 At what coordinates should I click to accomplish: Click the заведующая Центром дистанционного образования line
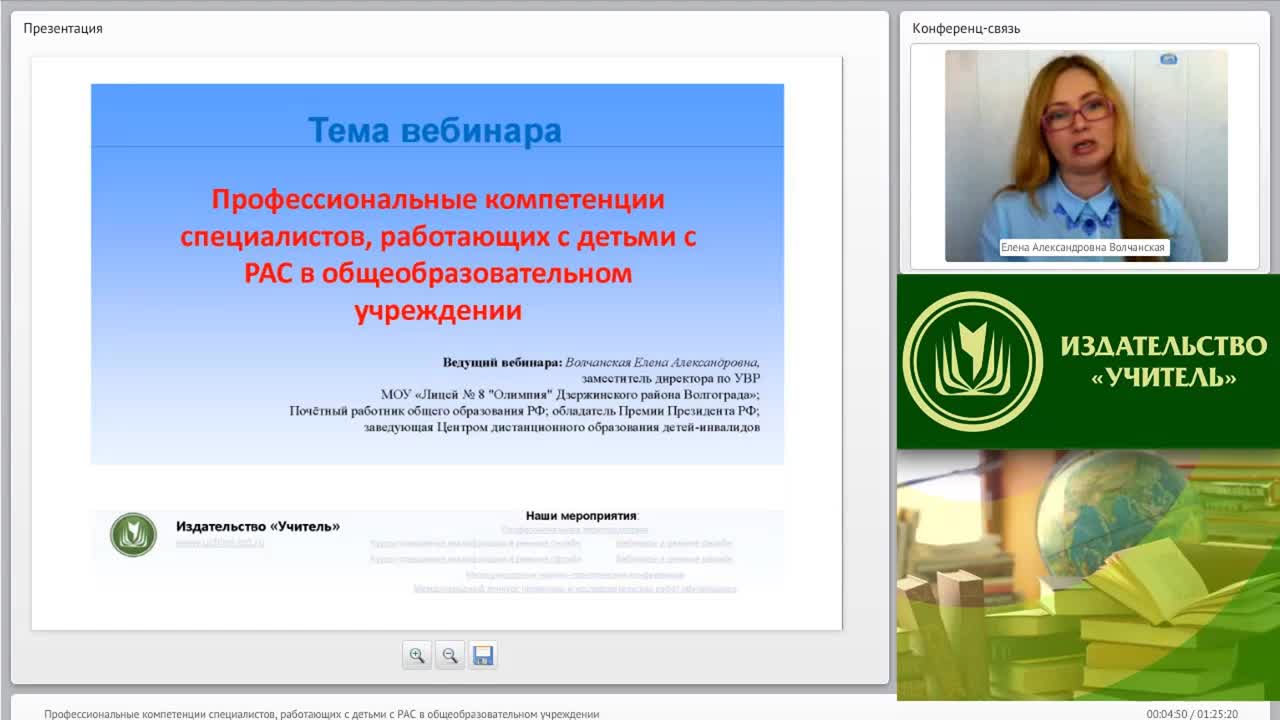click(x=562, y=426)
